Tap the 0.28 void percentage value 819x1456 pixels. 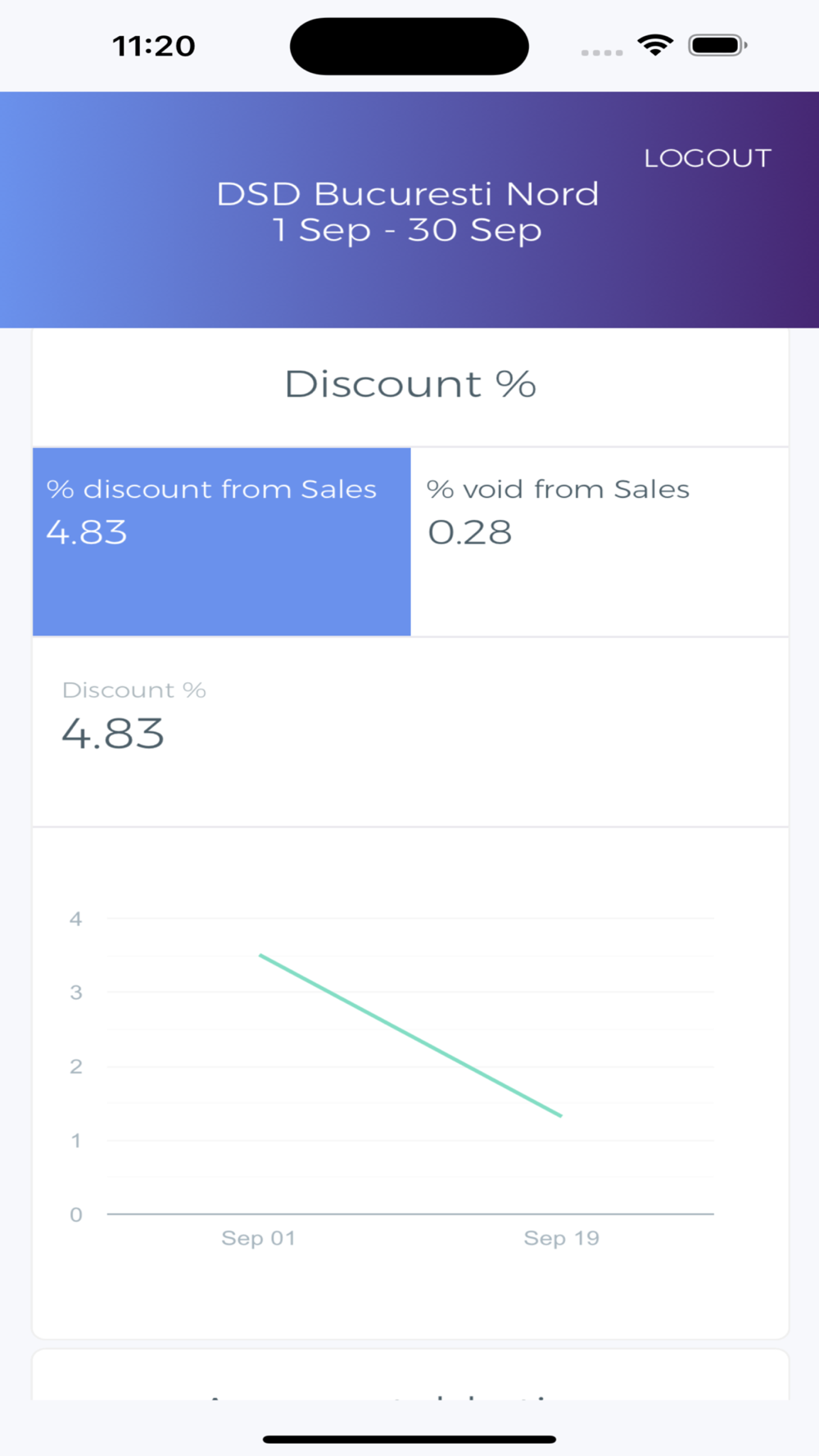coord(470,532)
